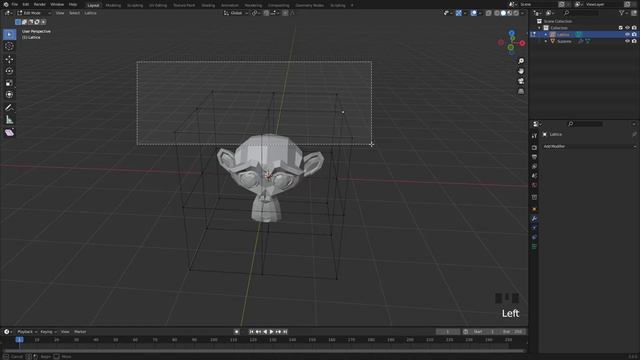Open the Render properties tab icon
This screenshot has width=640, height=360.
534,148
